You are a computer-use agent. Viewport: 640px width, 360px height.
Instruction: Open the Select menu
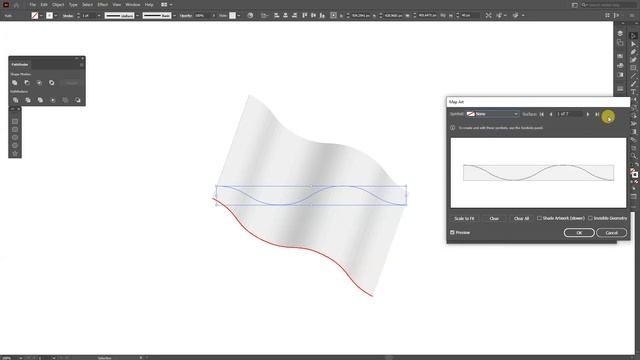(x=87, y=4)
